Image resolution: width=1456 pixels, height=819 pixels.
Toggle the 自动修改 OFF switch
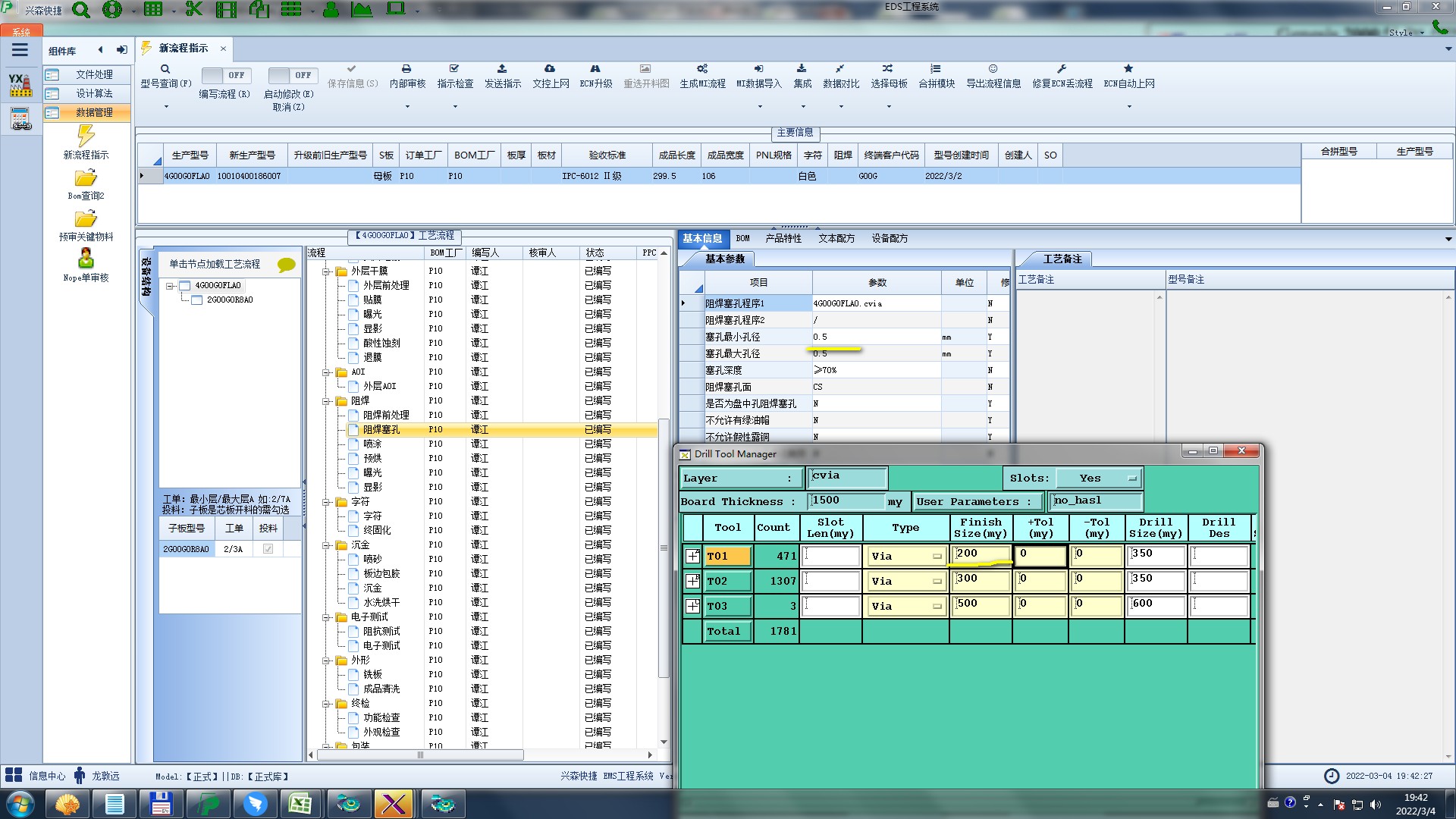pyautogui.click(x=291, y=75)
